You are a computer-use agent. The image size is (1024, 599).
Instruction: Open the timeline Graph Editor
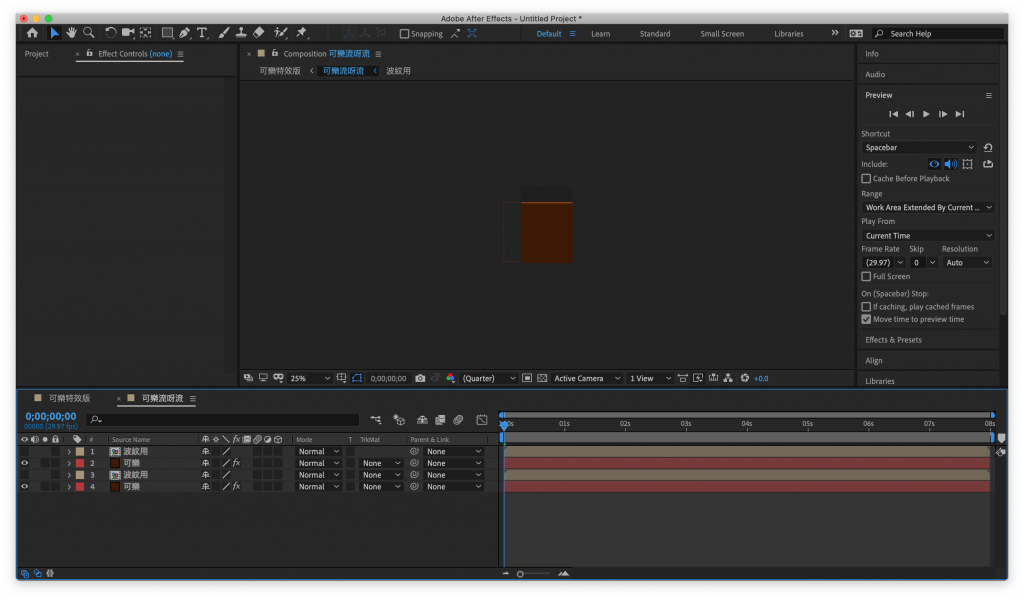pyautogui.click(x=481, y=420)
